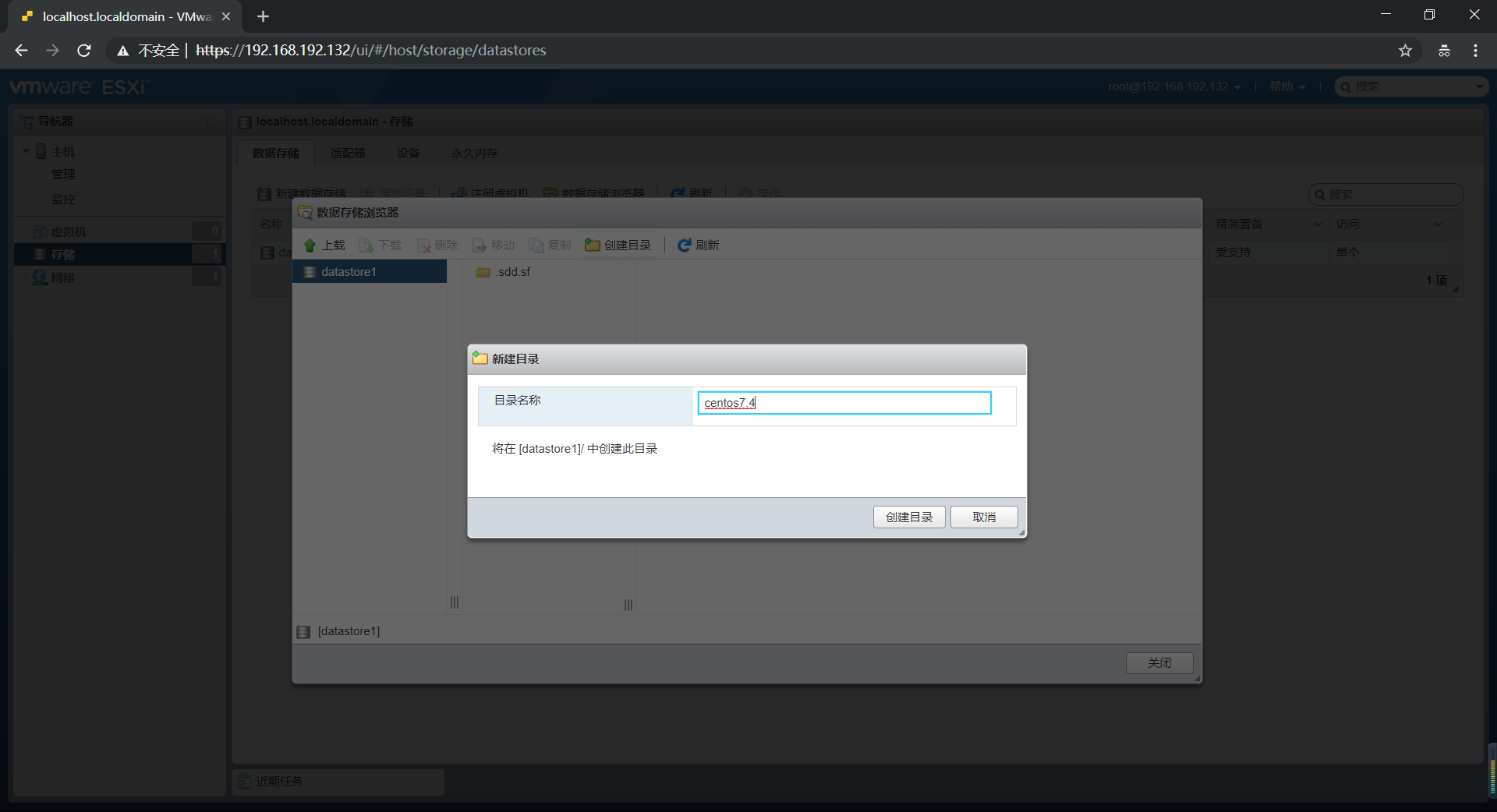Select 主机 in the navigator

pos(62,151)
